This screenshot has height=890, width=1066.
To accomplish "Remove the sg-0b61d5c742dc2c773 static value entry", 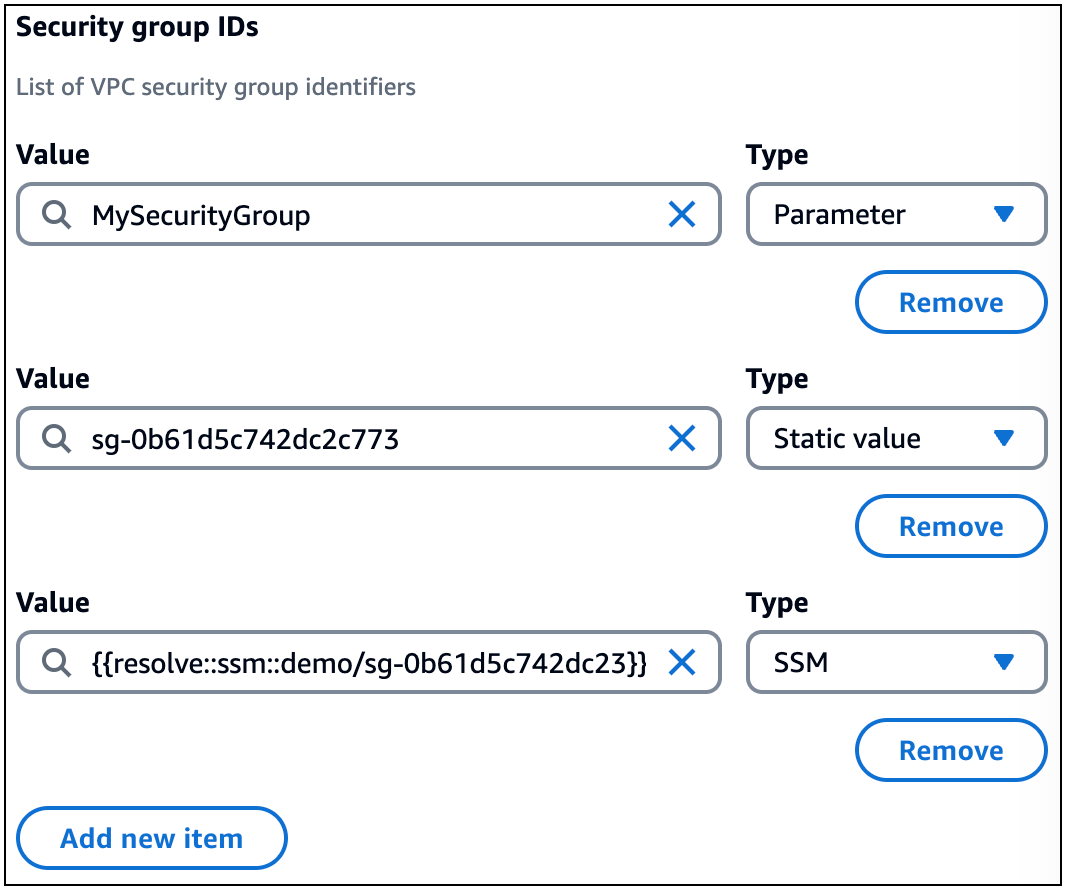I will pos(950,526).
